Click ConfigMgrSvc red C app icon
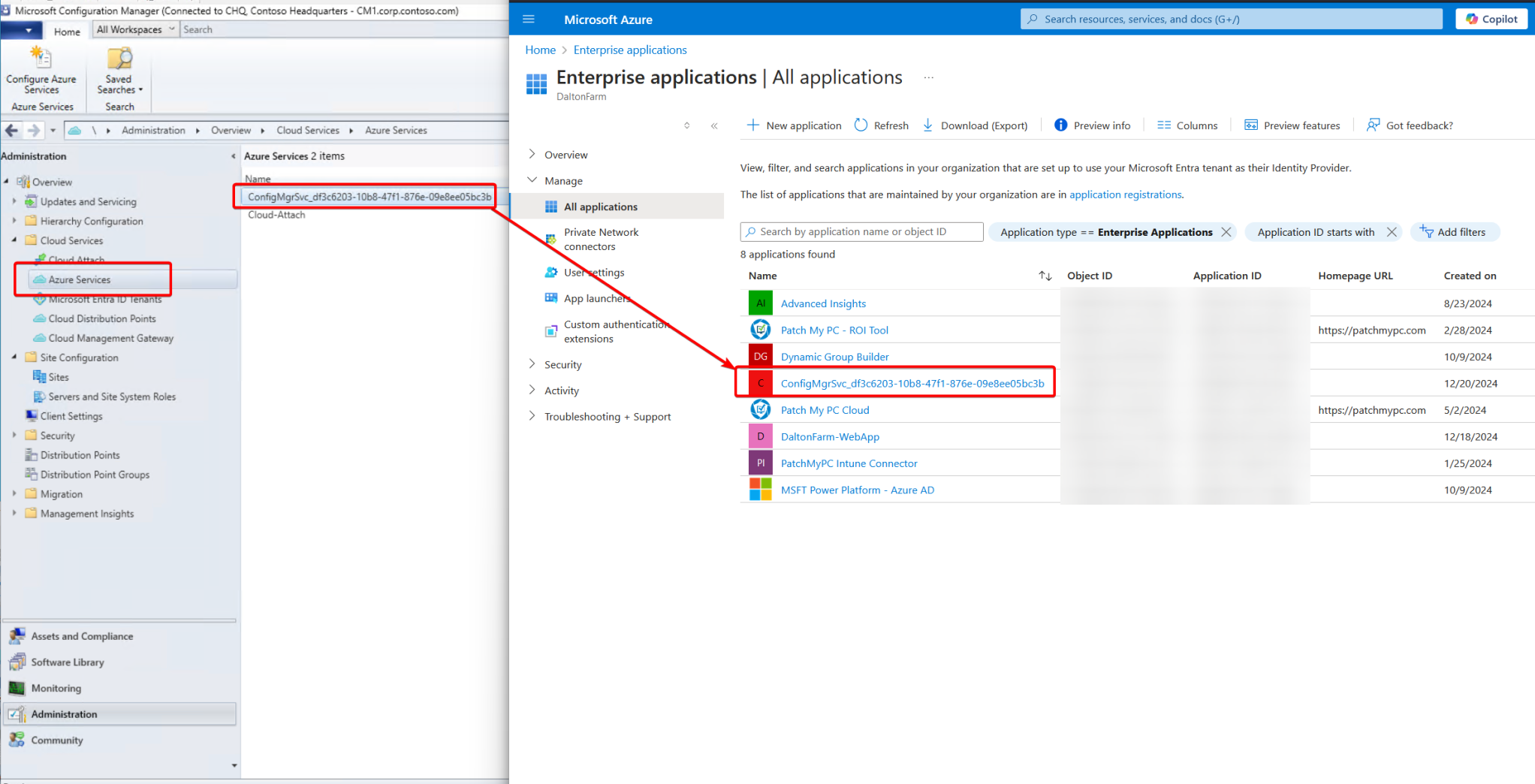The width and height of the screenshot is (1535, 784). [760, 383]
